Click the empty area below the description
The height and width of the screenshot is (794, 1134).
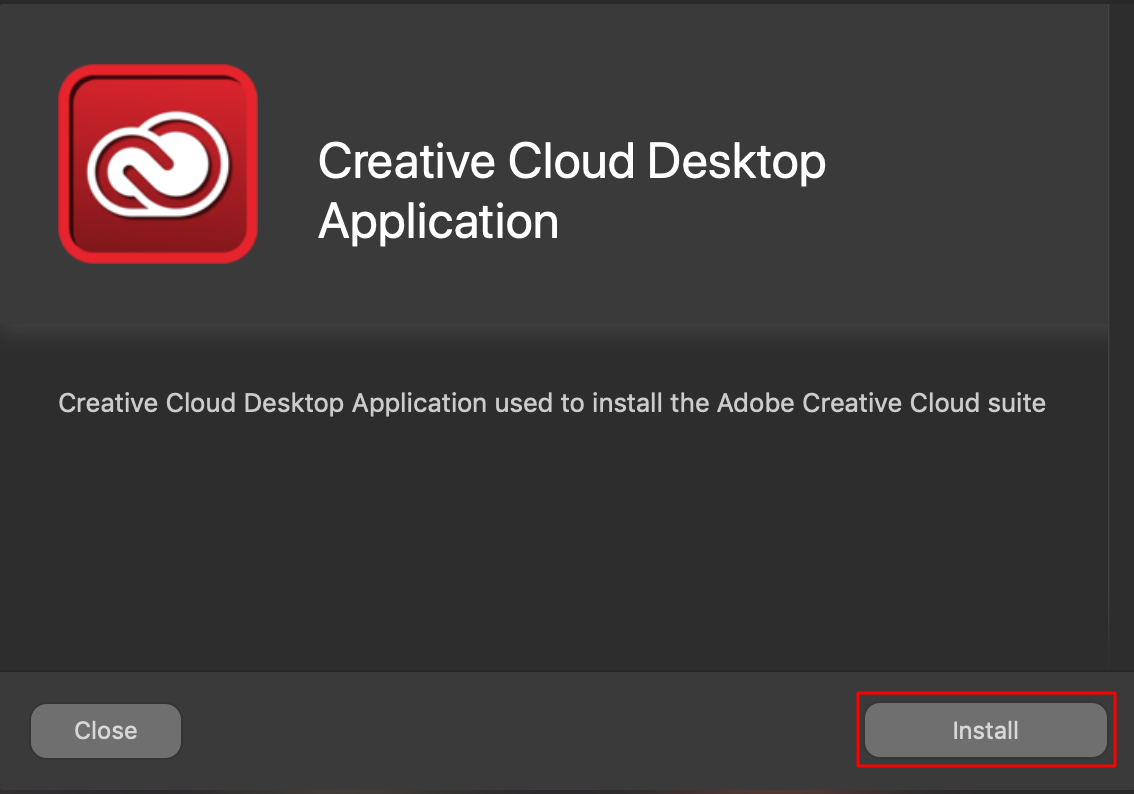[x=550, y=550]
